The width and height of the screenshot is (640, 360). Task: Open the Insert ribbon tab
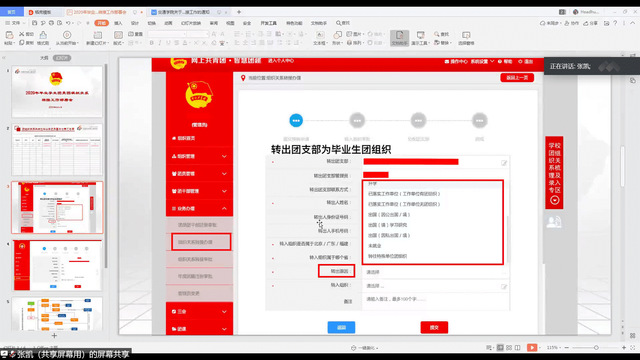coord(118,23)
